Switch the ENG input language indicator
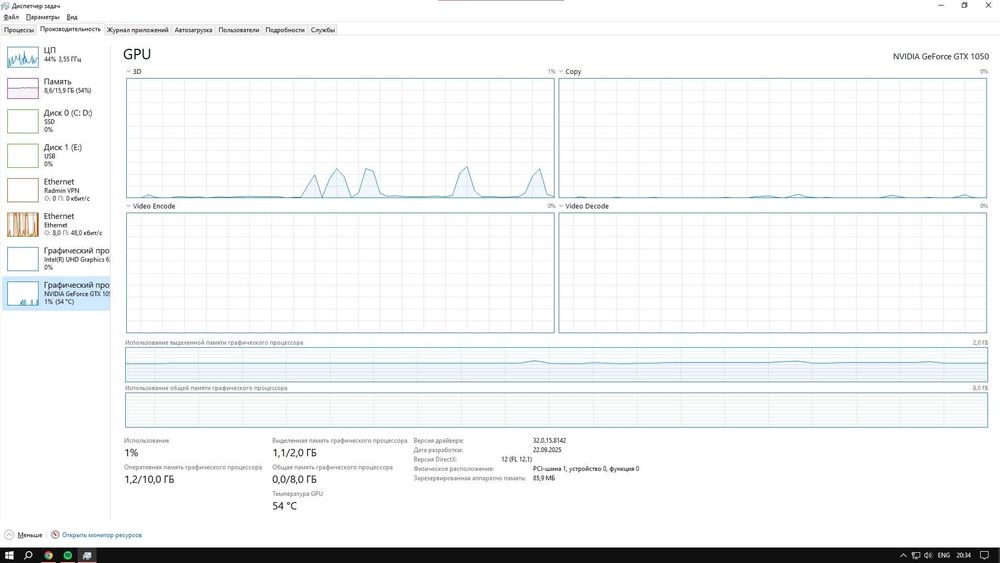1000x563 pixels. 944,555
